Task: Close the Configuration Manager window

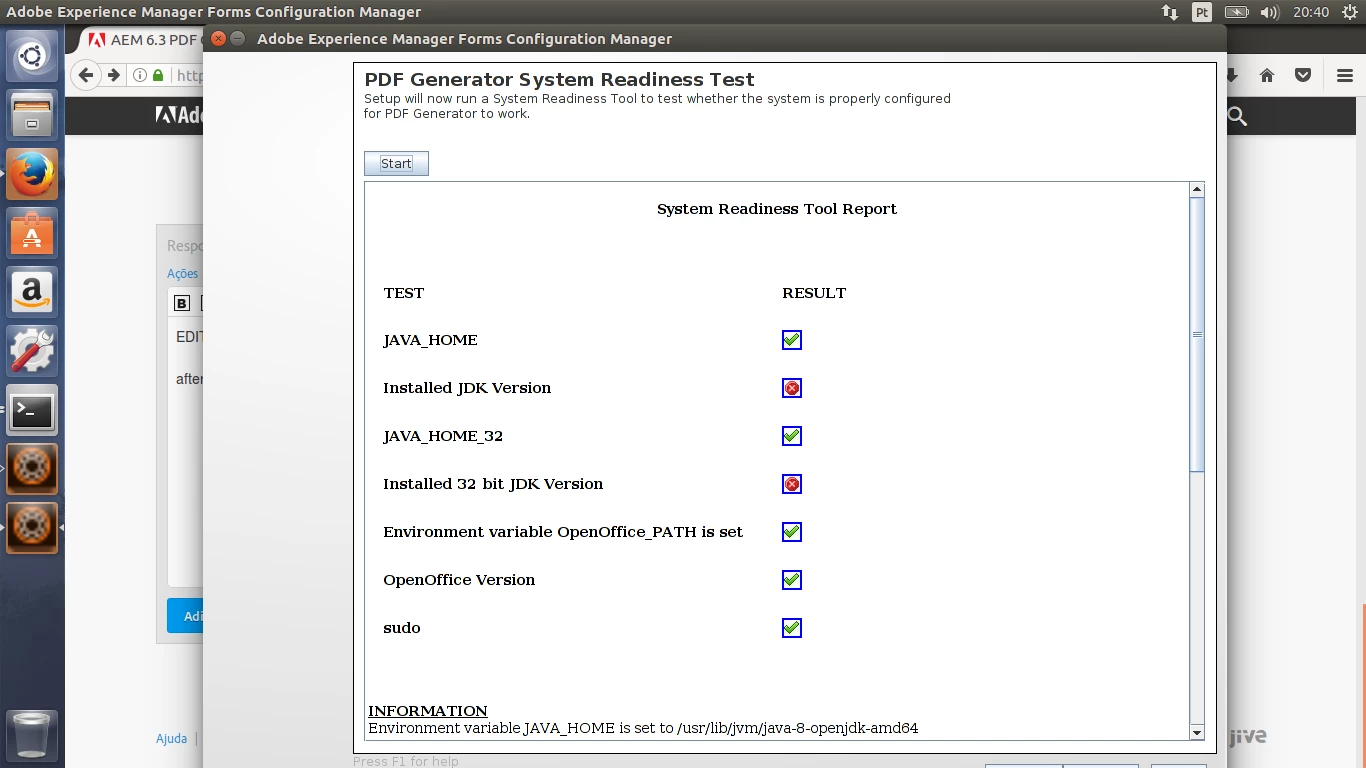Action: click(218, 39)
